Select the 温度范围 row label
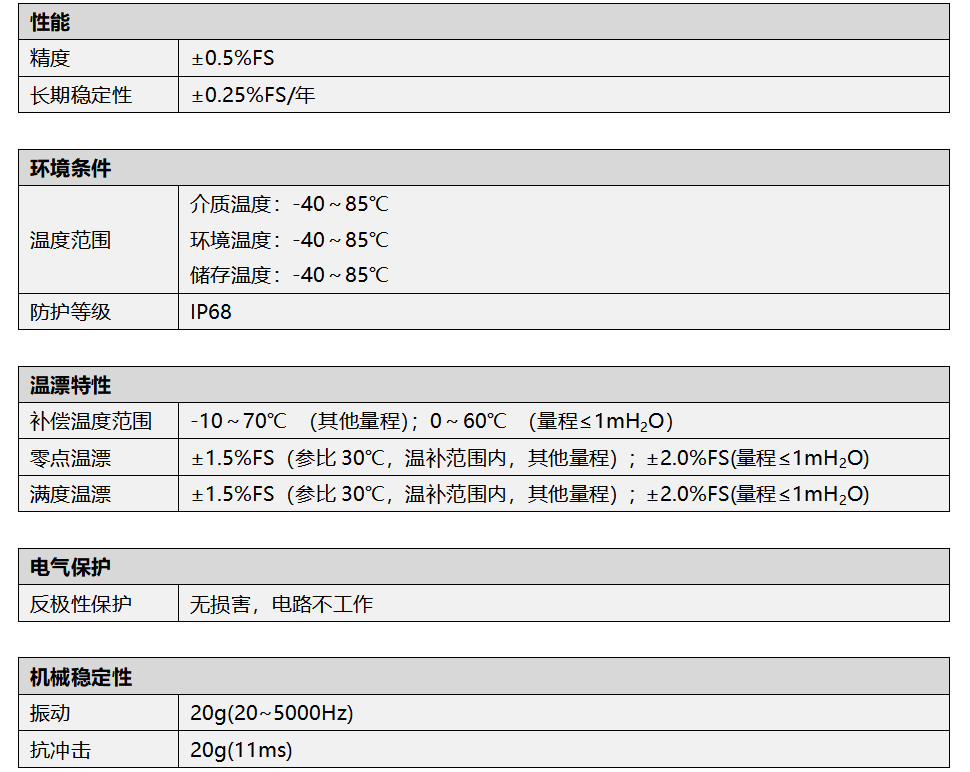This screenshot has width=970, height=772. pyautogui.click(x=70, y=240)
